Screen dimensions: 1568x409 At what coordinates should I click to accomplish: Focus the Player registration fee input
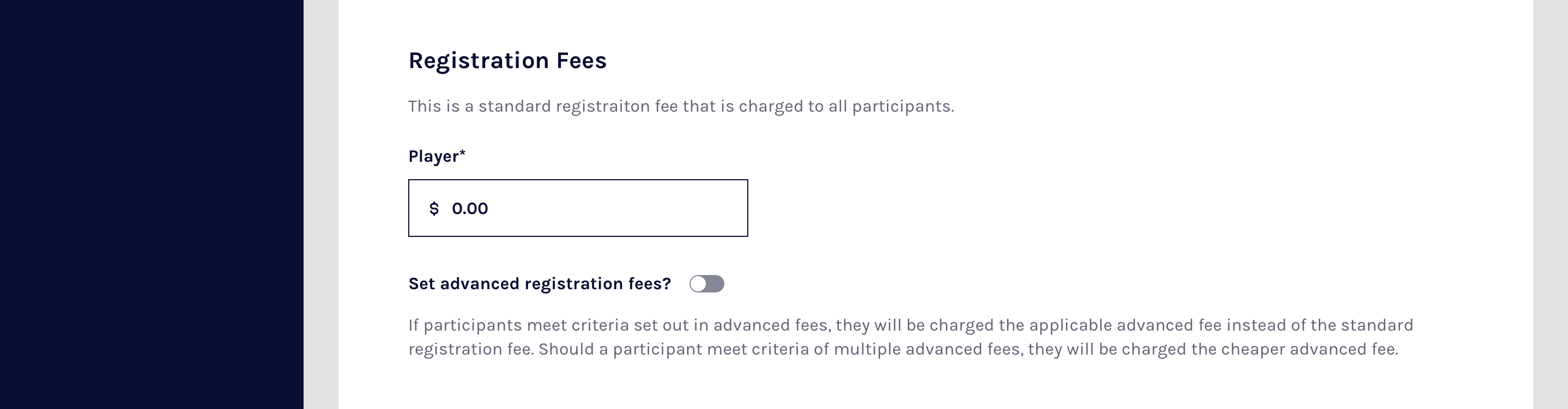[x=577, y=208]
